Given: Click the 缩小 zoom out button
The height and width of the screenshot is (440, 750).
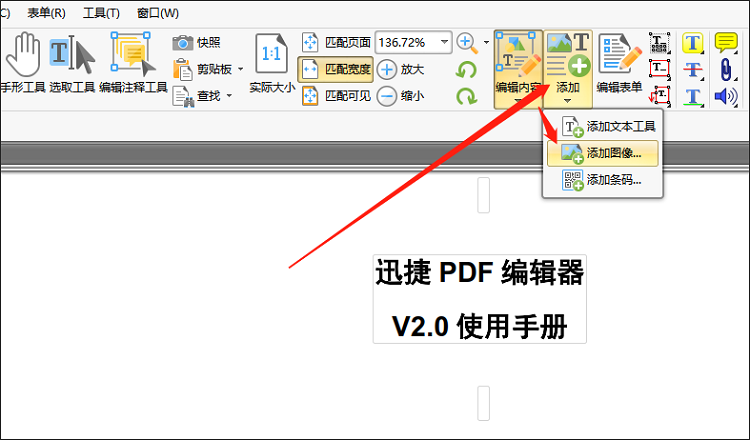Looking at the screenshot, I should (401, 96).
